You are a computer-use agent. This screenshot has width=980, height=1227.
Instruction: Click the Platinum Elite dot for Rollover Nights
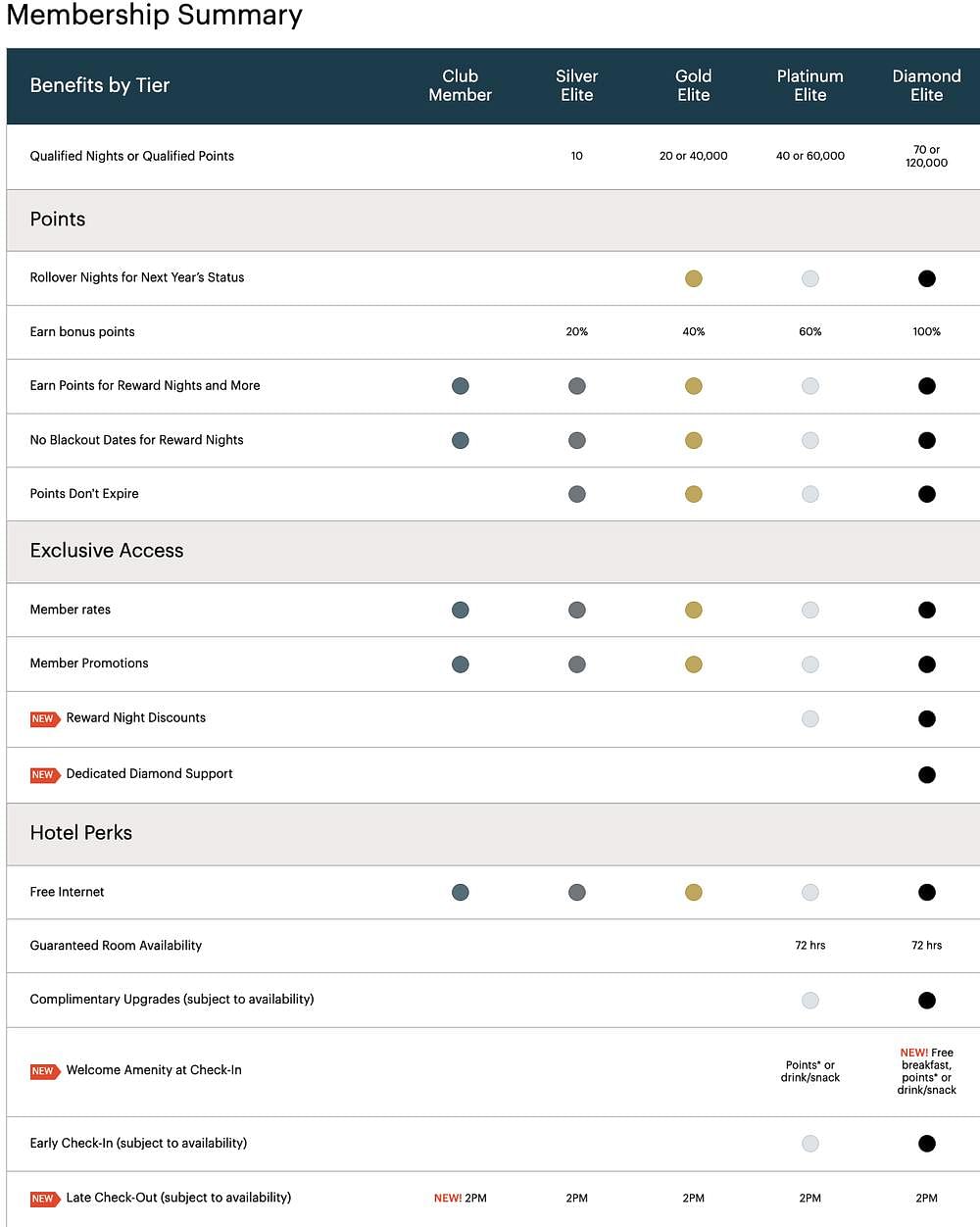pos(810,278)
